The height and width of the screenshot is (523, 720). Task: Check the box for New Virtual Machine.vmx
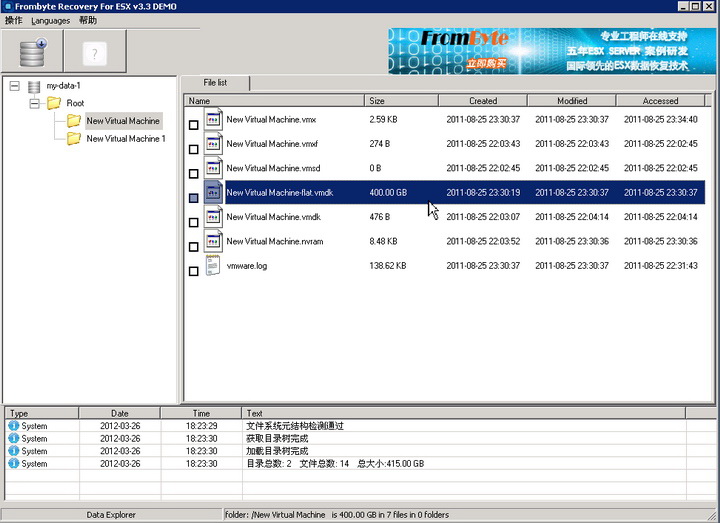(x=194, y=125)
